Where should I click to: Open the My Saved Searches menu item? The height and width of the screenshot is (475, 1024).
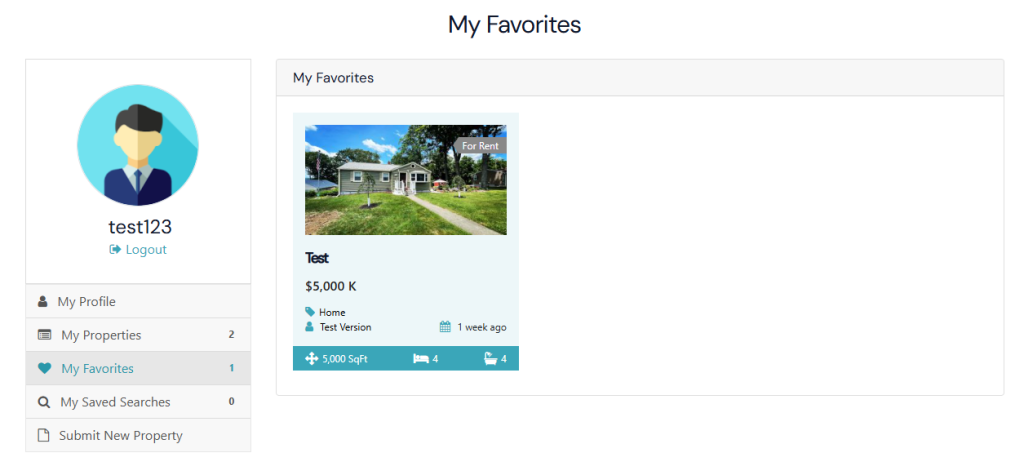(115, 402)
